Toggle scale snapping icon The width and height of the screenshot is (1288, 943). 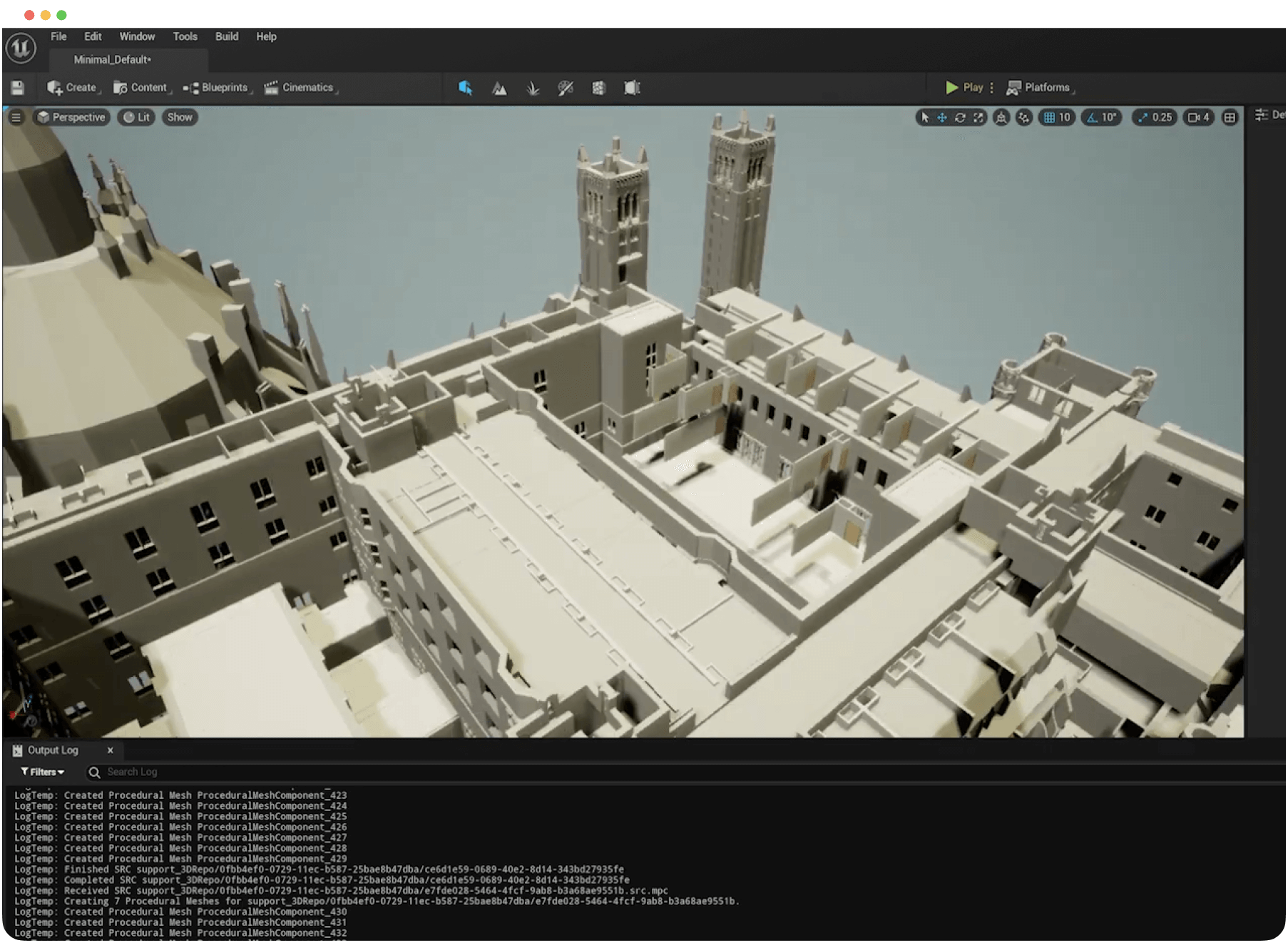tap(1143, 117)
